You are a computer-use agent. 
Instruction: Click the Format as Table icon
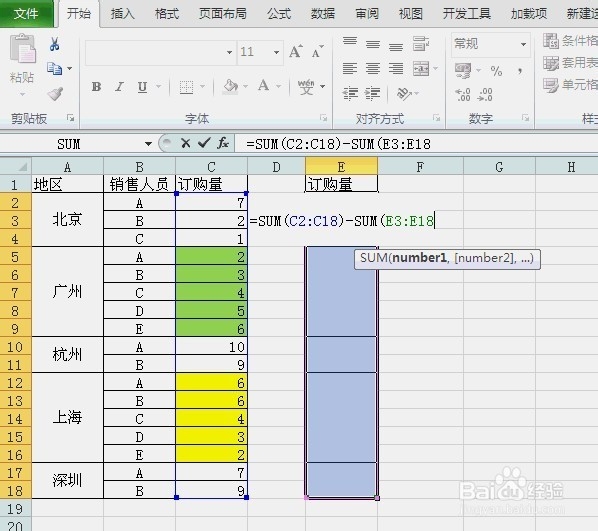(551, 63)
